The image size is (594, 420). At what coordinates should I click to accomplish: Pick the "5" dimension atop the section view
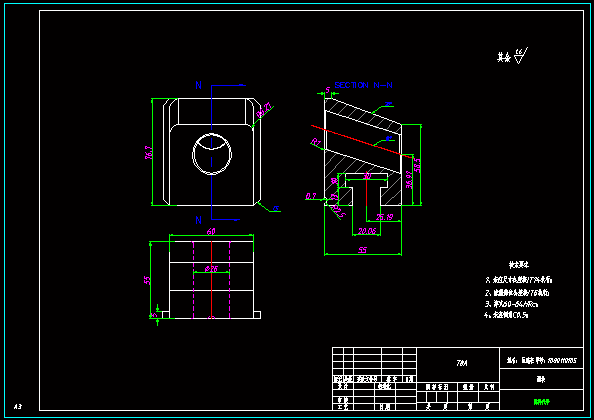[x=328, y=90]
